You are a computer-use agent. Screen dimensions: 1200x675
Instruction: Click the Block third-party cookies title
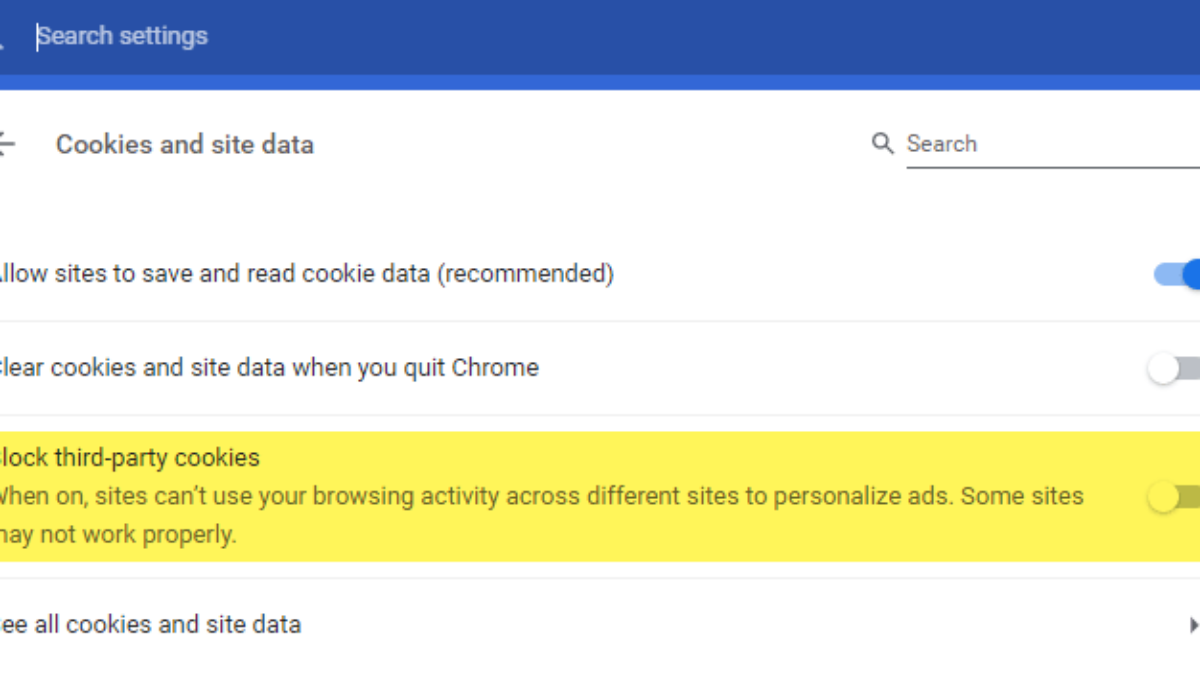pos(130,458)
